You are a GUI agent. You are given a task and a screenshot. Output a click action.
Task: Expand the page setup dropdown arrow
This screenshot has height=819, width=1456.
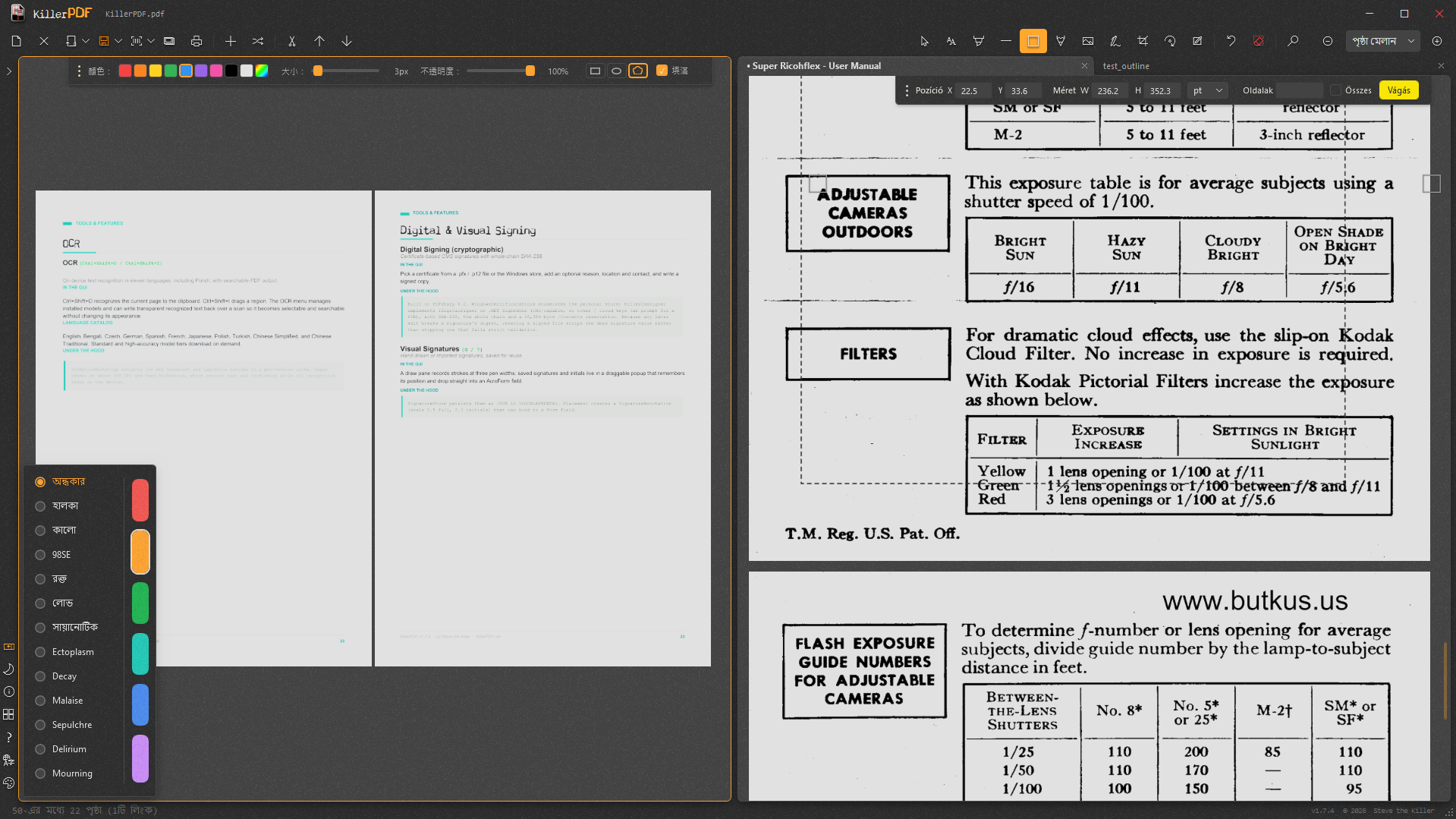(x=86, y=41)
